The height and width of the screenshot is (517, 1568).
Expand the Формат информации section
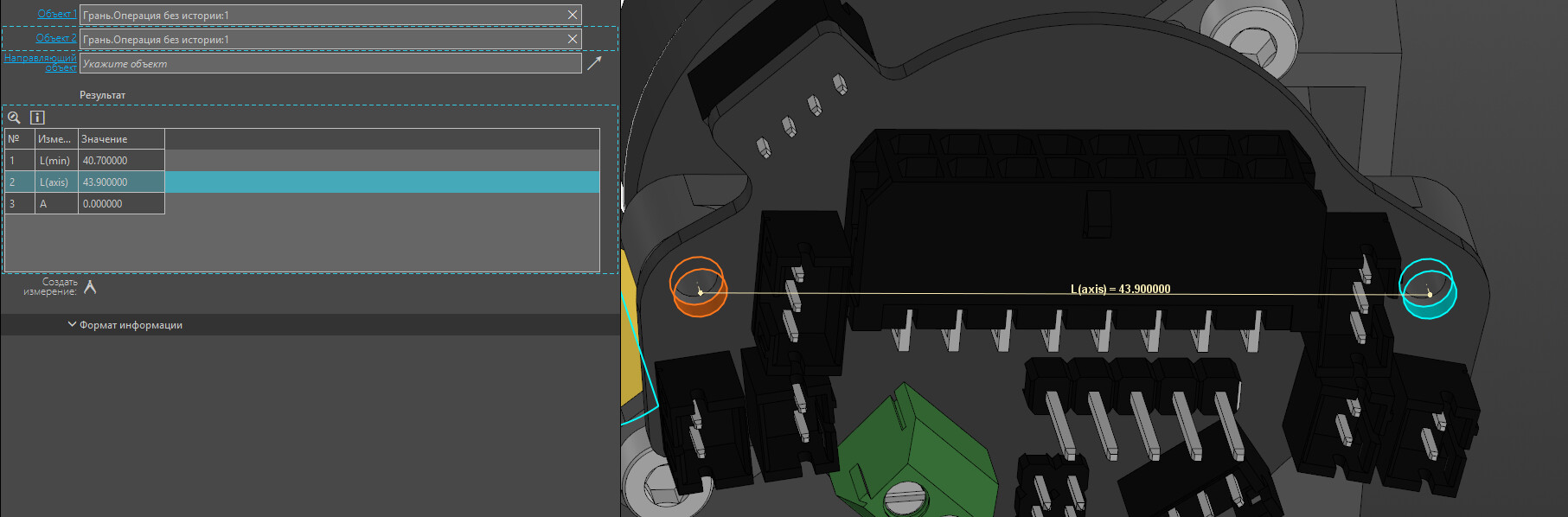click(x=125, y=325)
